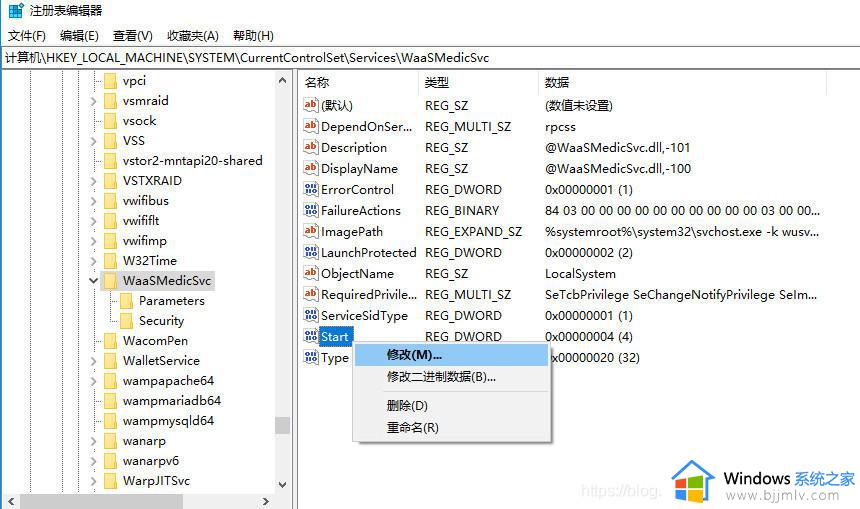The height and width of the screenshot is (509, 860).
Task: Click the tree scroll down arrow
Action: tap(282, 484)
